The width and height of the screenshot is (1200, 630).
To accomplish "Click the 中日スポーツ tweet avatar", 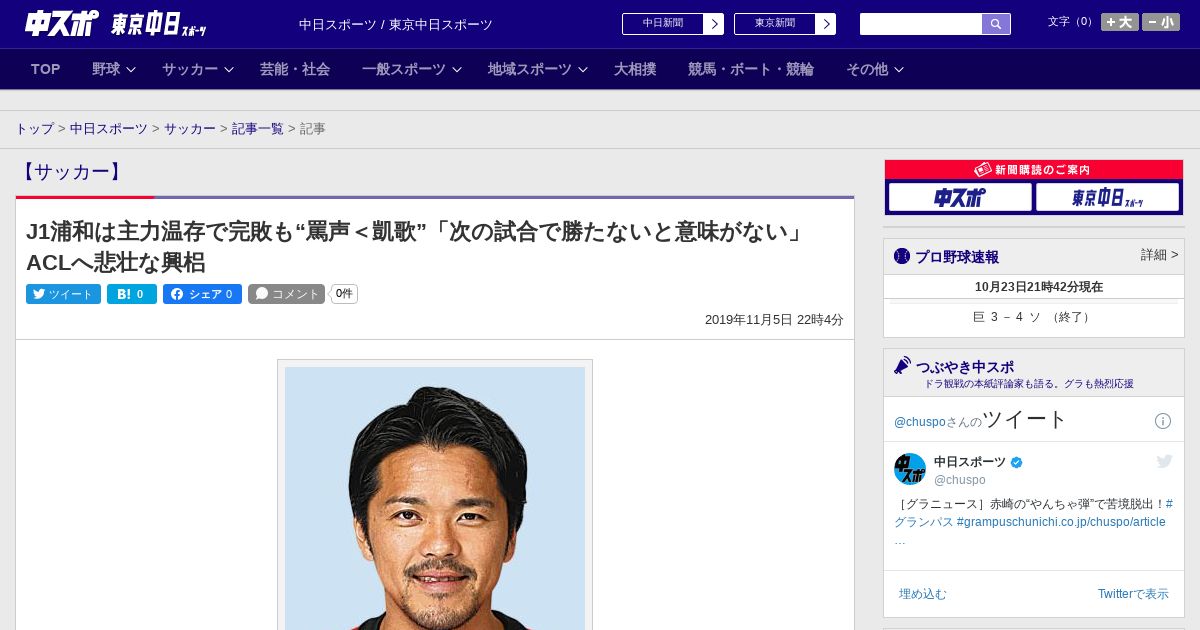I will [x=910, y=469].
